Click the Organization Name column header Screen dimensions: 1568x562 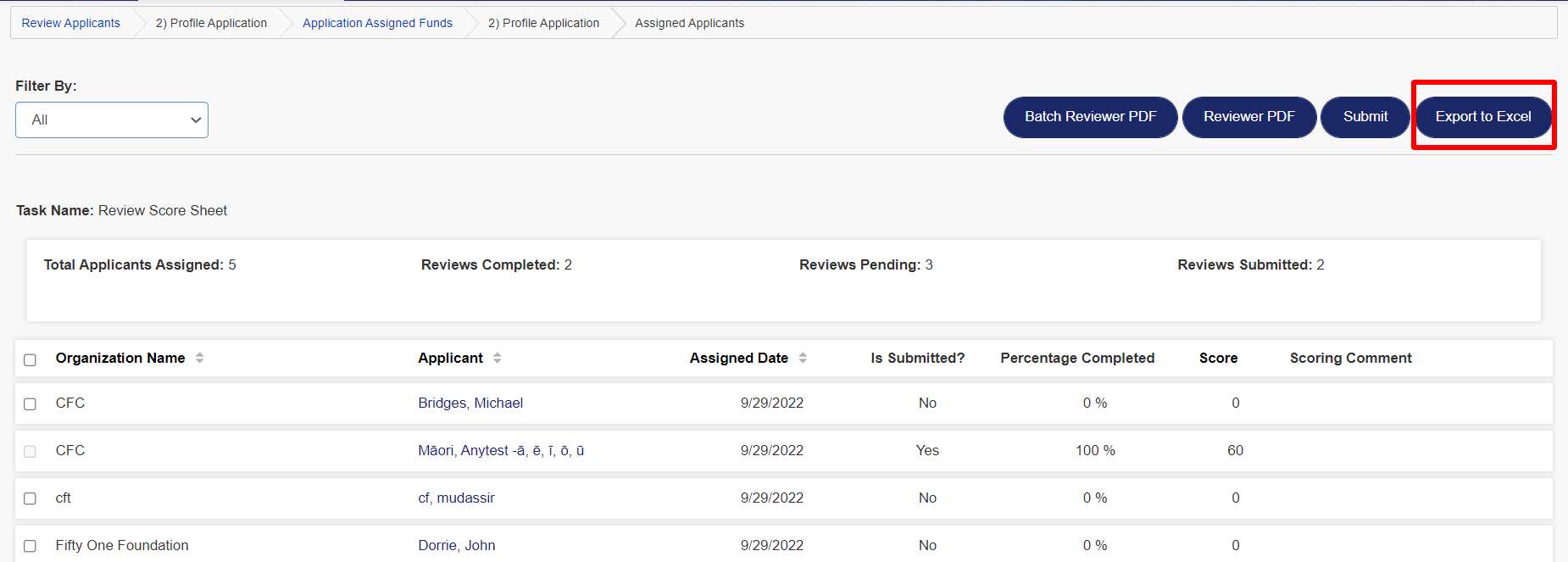(120, 358)
